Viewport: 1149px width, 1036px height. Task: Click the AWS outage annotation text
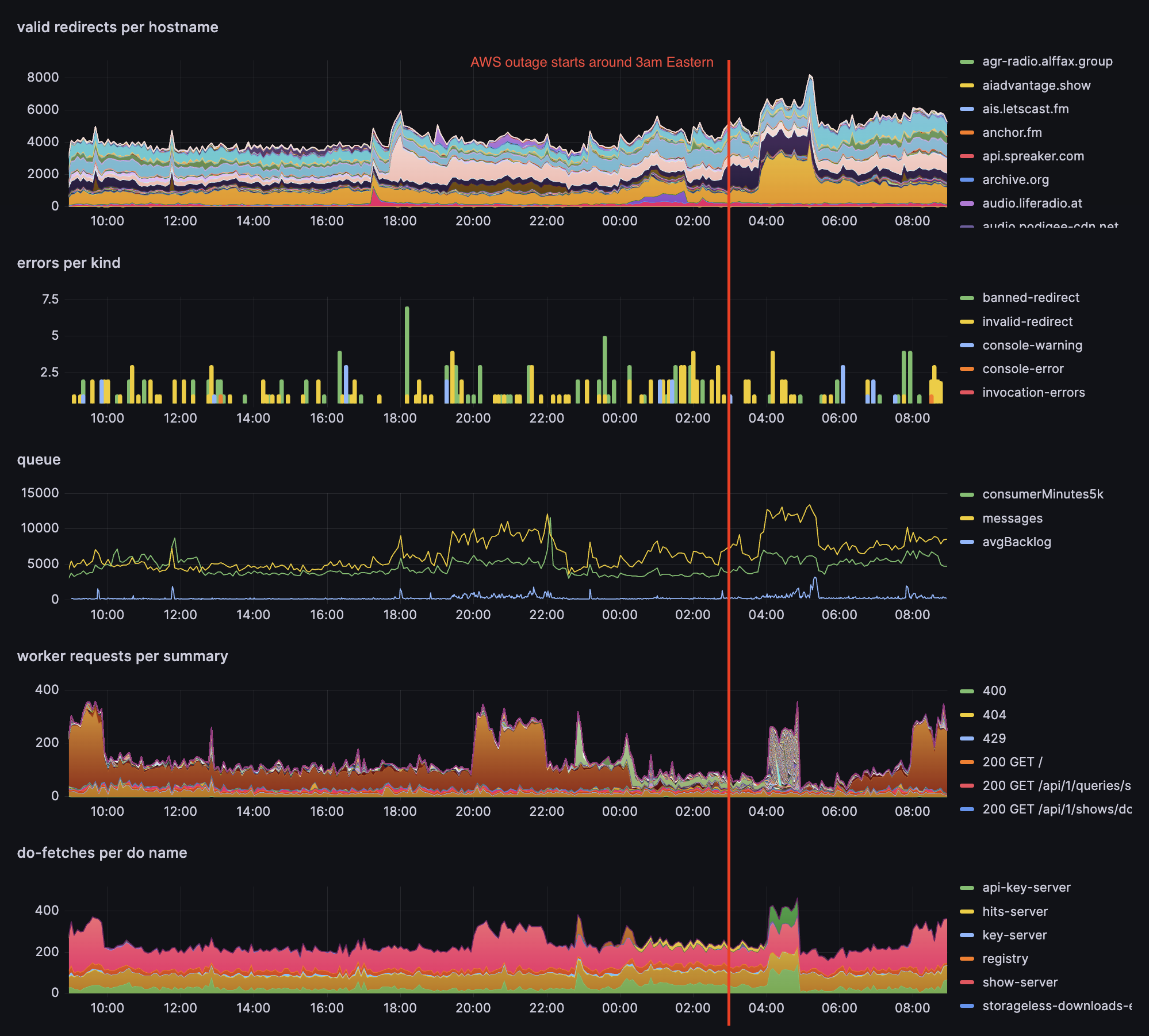[591, 62]
